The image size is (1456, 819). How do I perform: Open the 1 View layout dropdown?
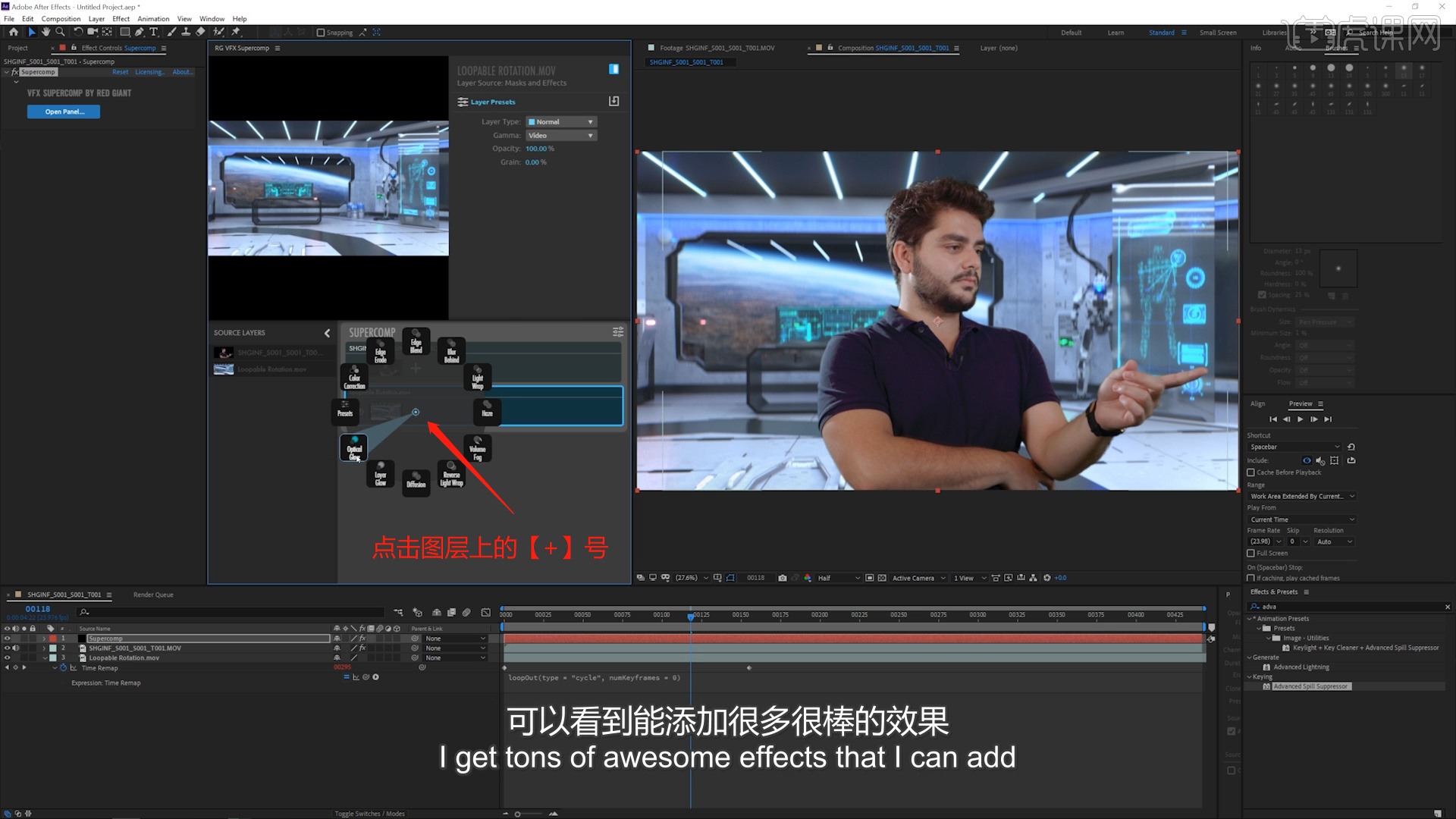tap(971, 578)
